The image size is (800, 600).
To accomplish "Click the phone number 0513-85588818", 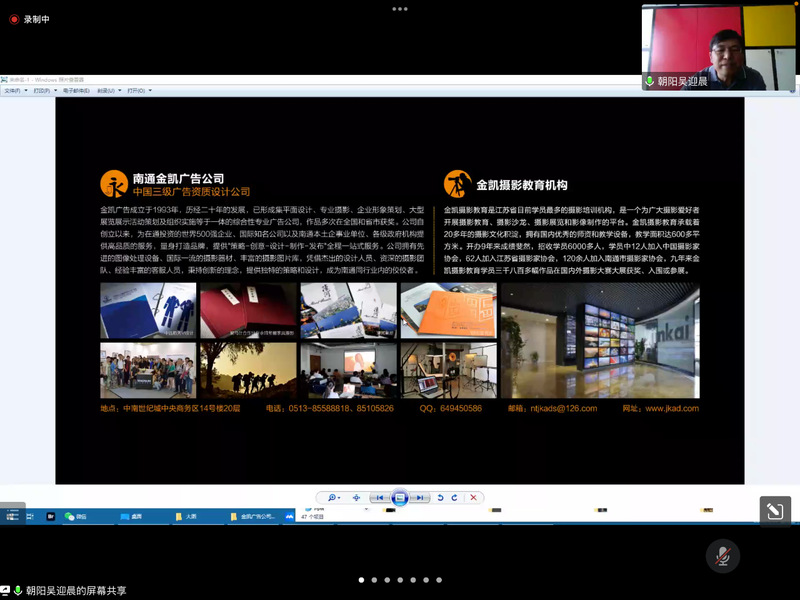I will click(319, 408).
